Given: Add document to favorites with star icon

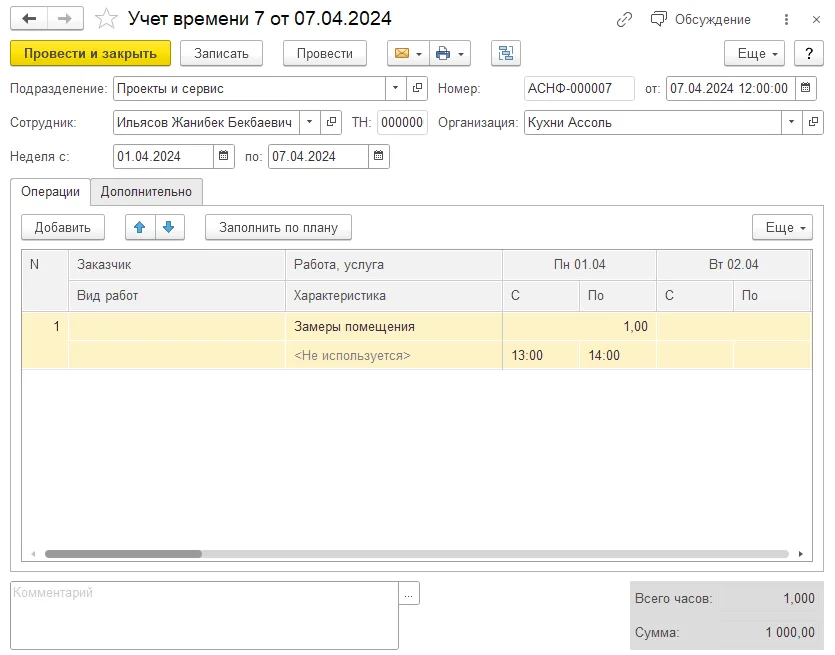Looking at the screenshot, I should [106, 19].
